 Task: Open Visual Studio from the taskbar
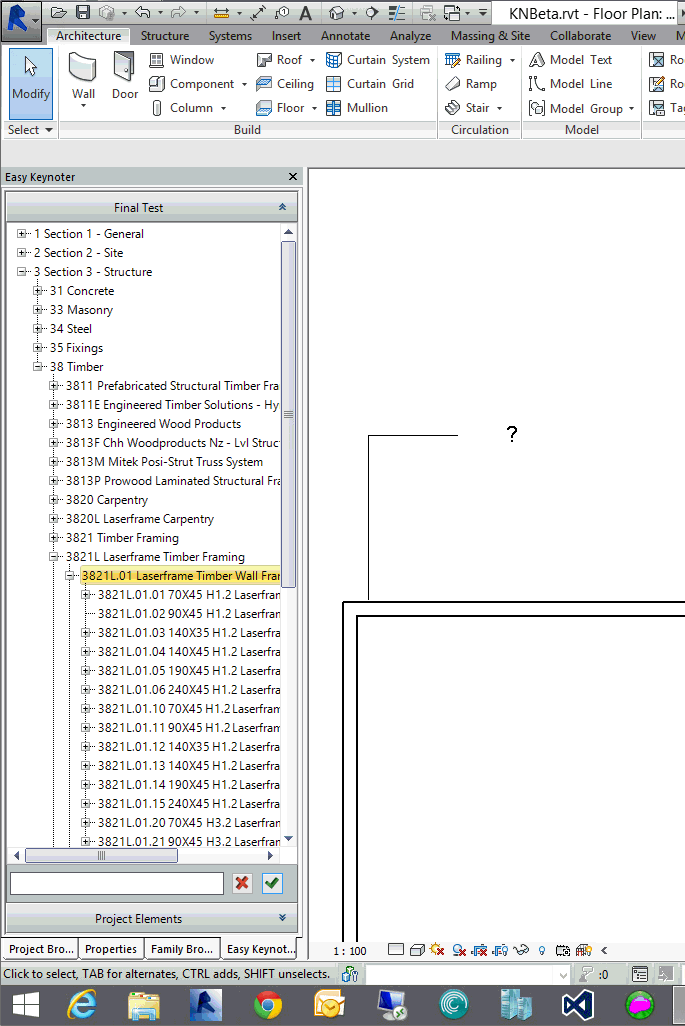tap(577, 1004)
